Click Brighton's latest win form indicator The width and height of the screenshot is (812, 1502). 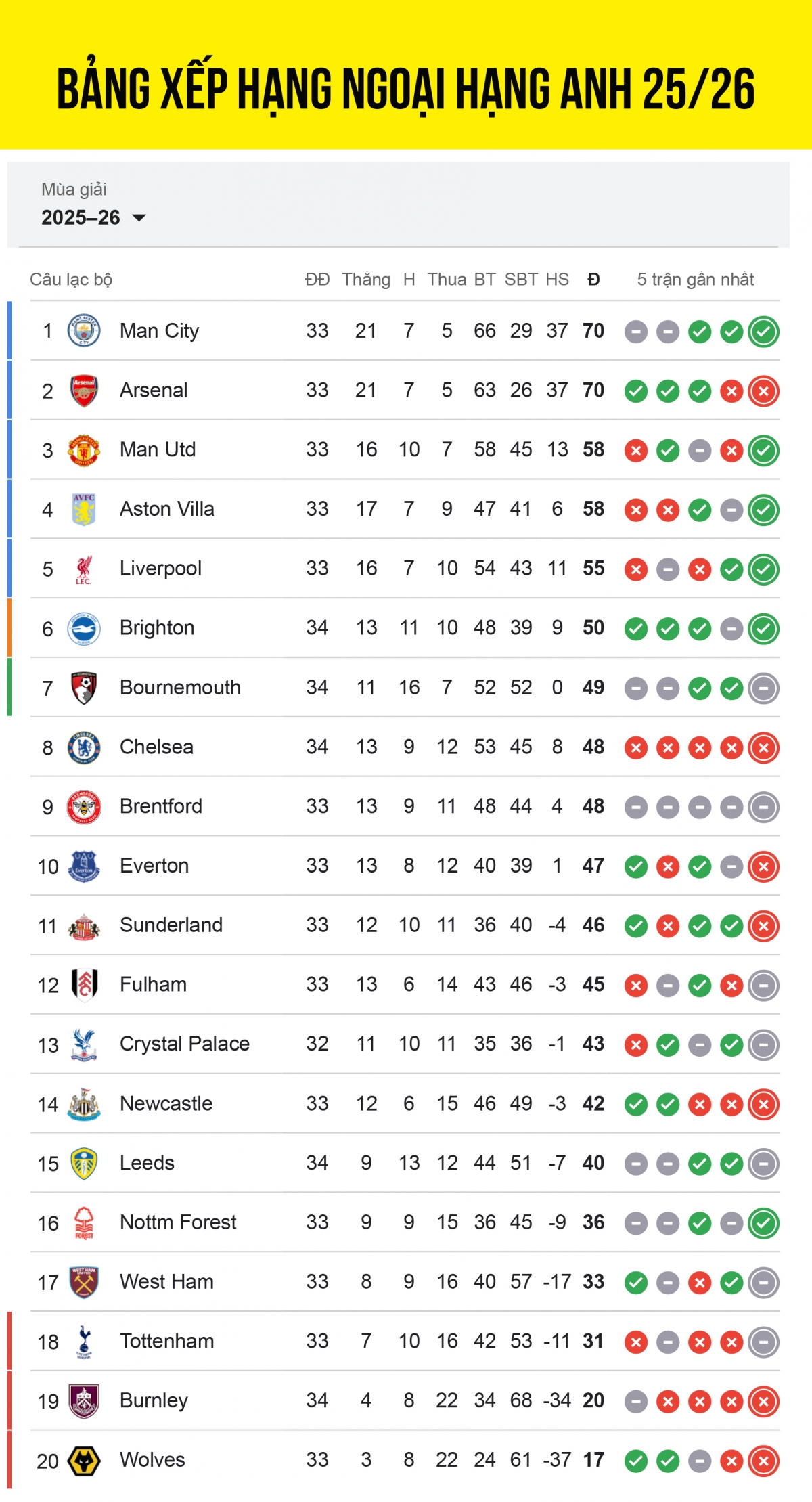(x=763, y=627)
